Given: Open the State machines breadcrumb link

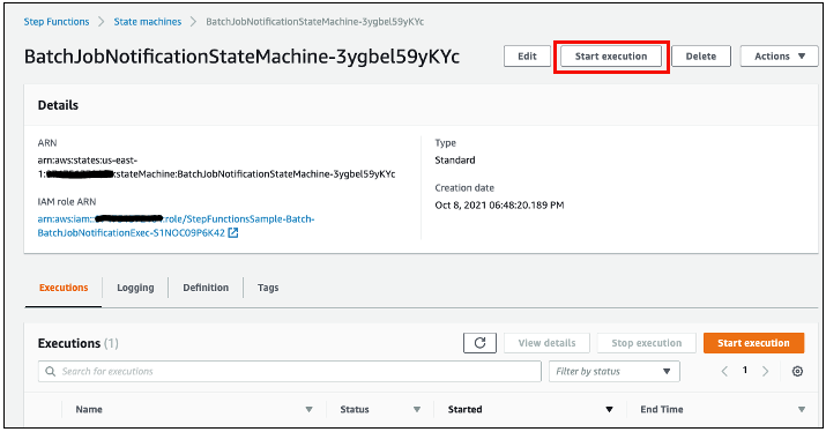Looking at the screenshot, I should pyautogui.click(x=148, y=22).
